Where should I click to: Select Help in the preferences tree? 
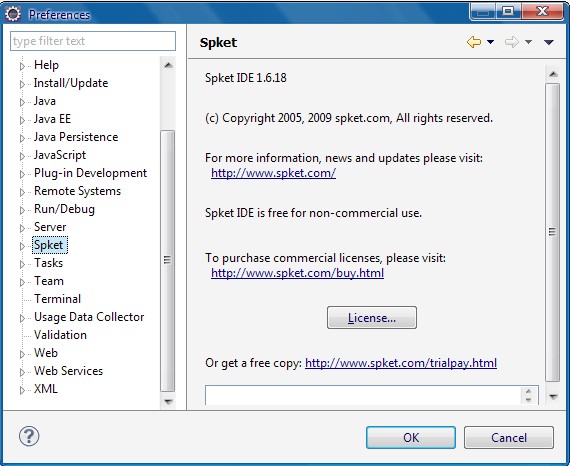point(46,65)
